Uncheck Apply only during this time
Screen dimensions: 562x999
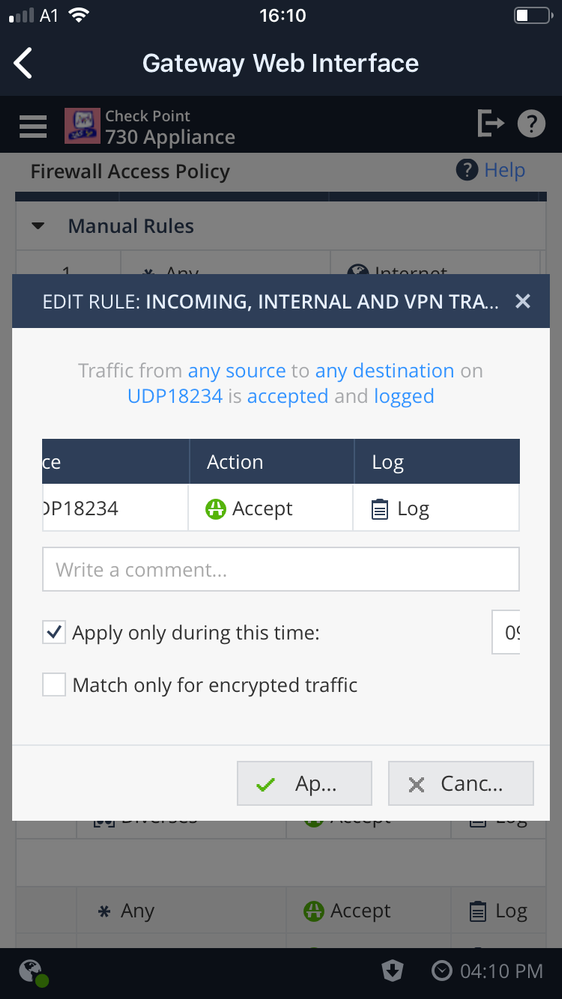(54, 633)
